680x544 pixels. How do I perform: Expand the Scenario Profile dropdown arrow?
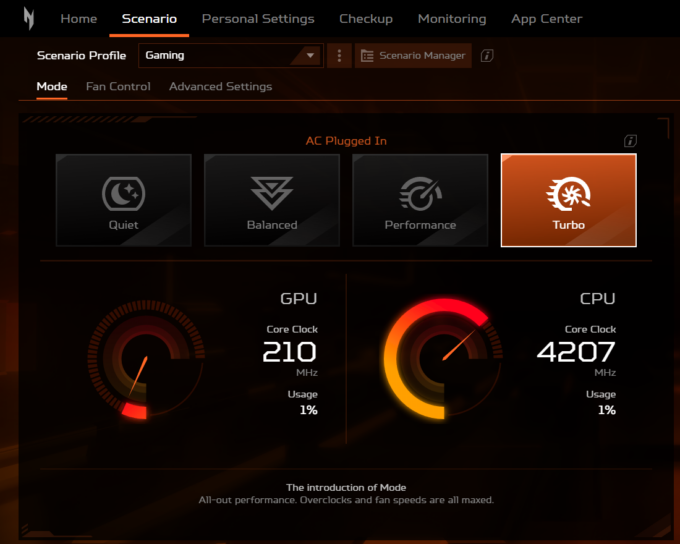click(310, 56)
